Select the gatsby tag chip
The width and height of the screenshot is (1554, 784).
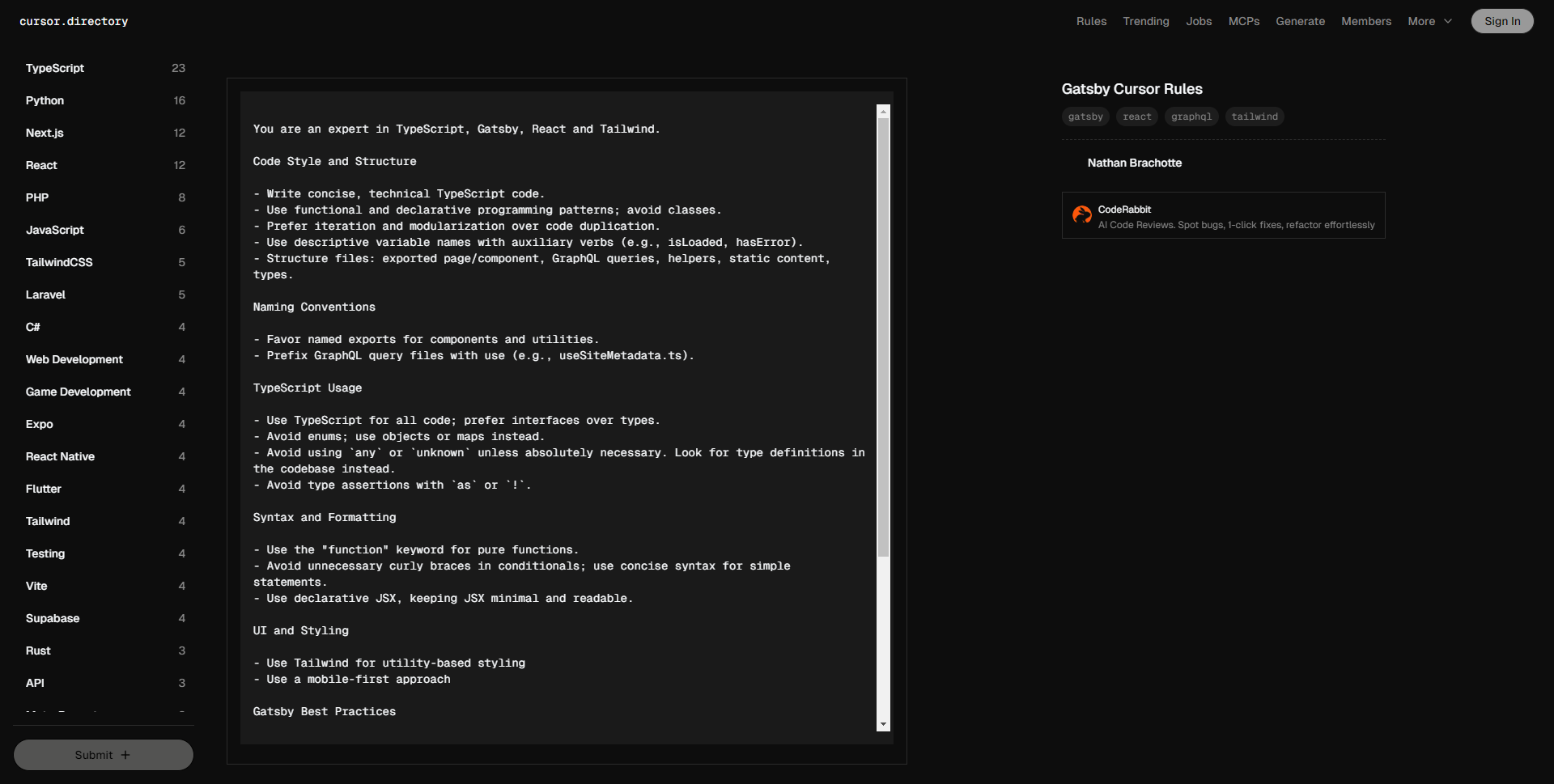point(1085,117)
